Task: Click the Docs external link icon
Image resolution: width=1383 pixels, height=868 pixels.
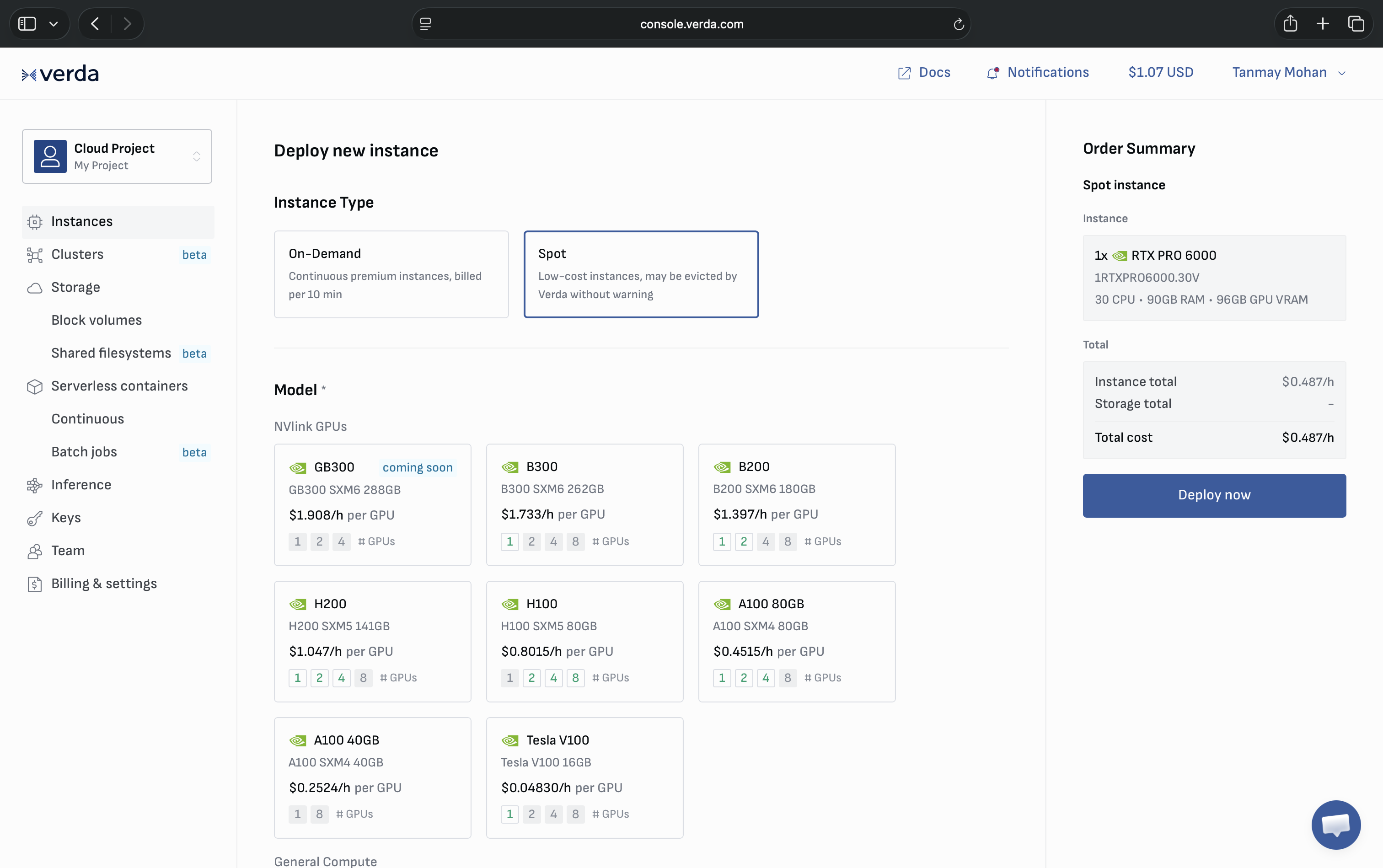Action: coord(904,73)
